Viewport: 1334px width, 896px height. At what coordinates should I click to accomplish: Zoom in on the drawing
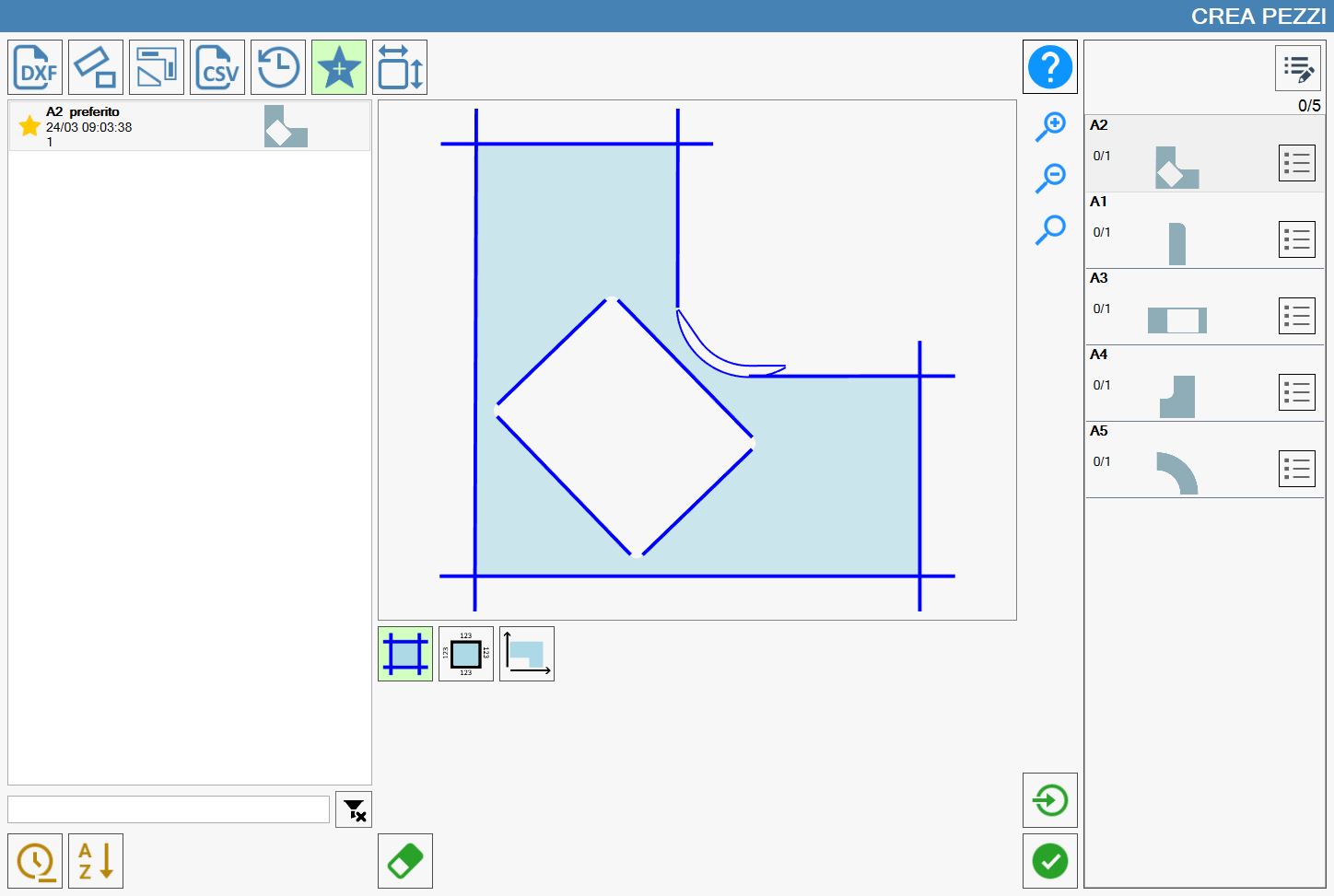click(1050, 126)
